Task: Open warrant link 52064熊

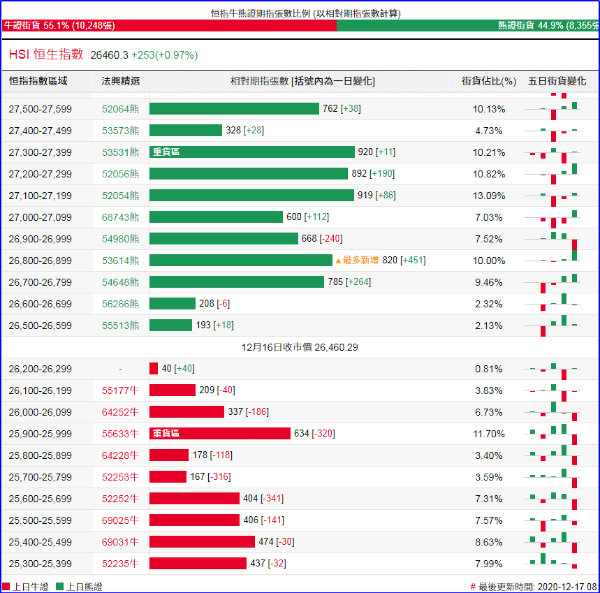Action: coord(121,109)
